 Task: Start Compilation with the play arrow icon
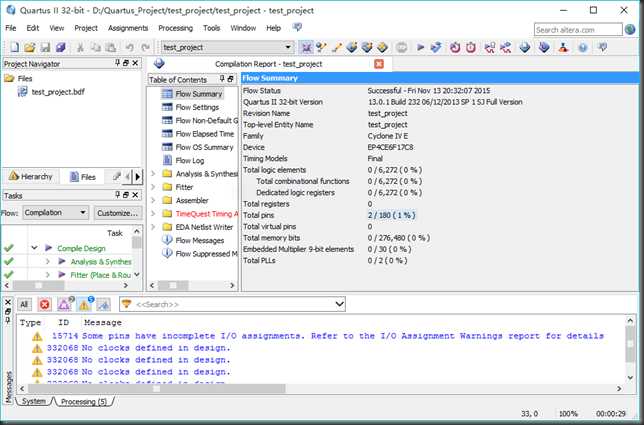[x=420, y=47]
